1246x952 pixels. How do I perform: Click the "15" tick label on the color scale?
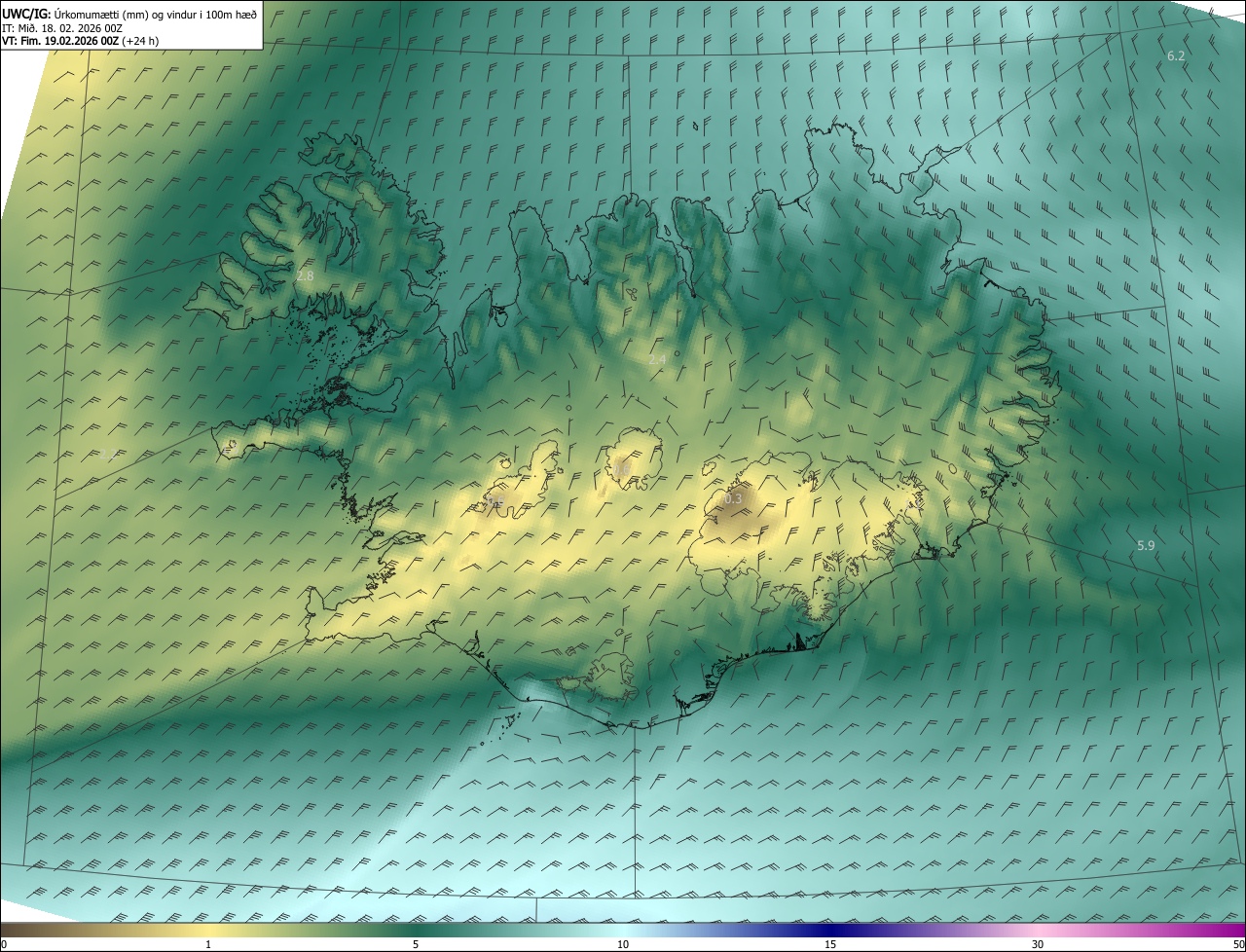(x=830, y=944)
